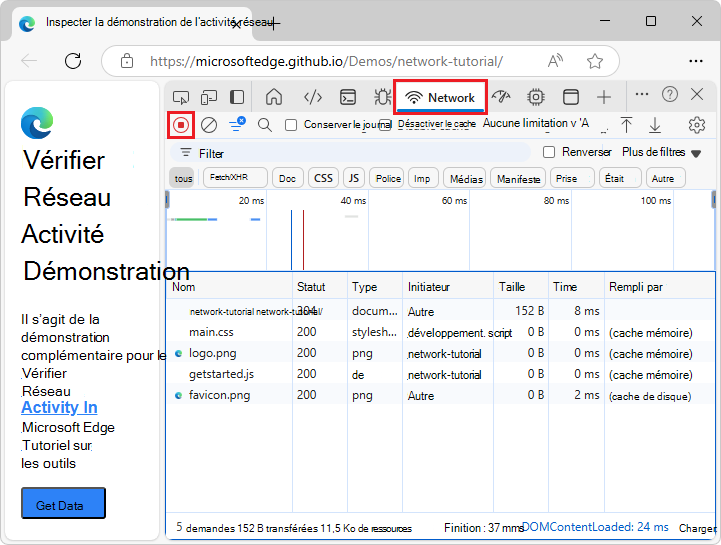Click the blue DOMContentLoaded timeline marker
Viewport: 721px width, 545px height.
pos(292,239)
